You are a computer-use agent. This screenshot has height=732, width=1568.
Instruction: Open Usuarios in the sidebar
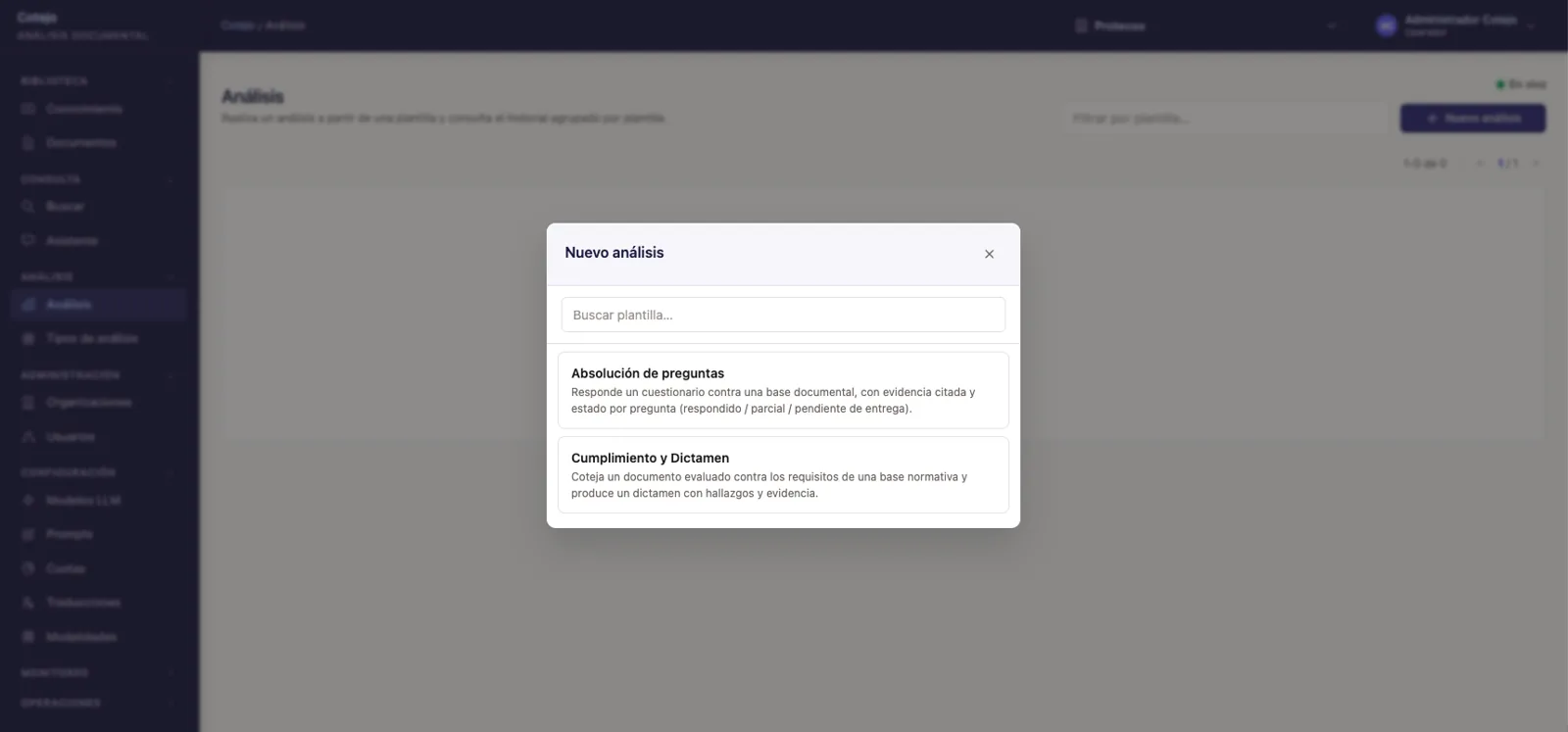[98, 437]
